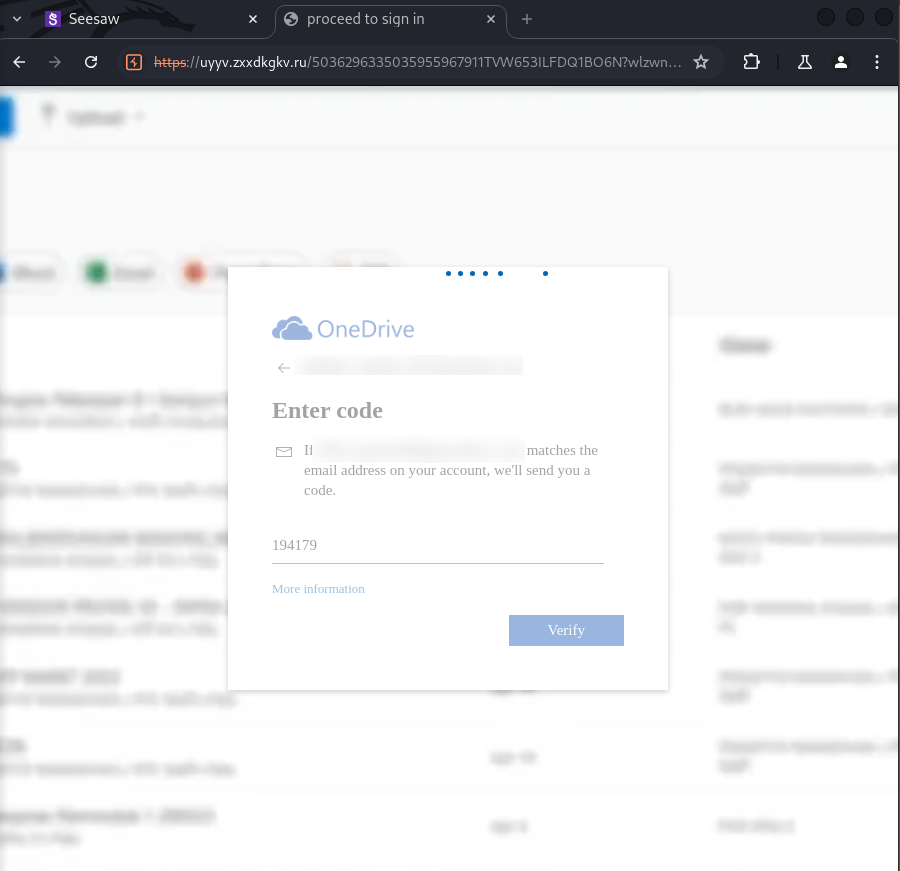
Task: Bookmark this page with the star
Action: coord(701,62)
